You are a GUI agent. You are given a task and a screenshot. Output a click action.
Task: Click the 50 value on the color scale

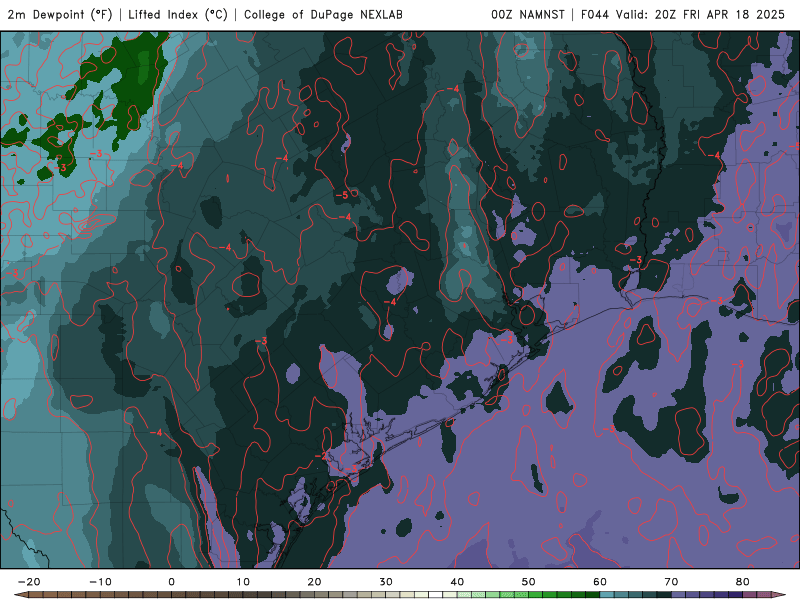click(x=529, y=582)
